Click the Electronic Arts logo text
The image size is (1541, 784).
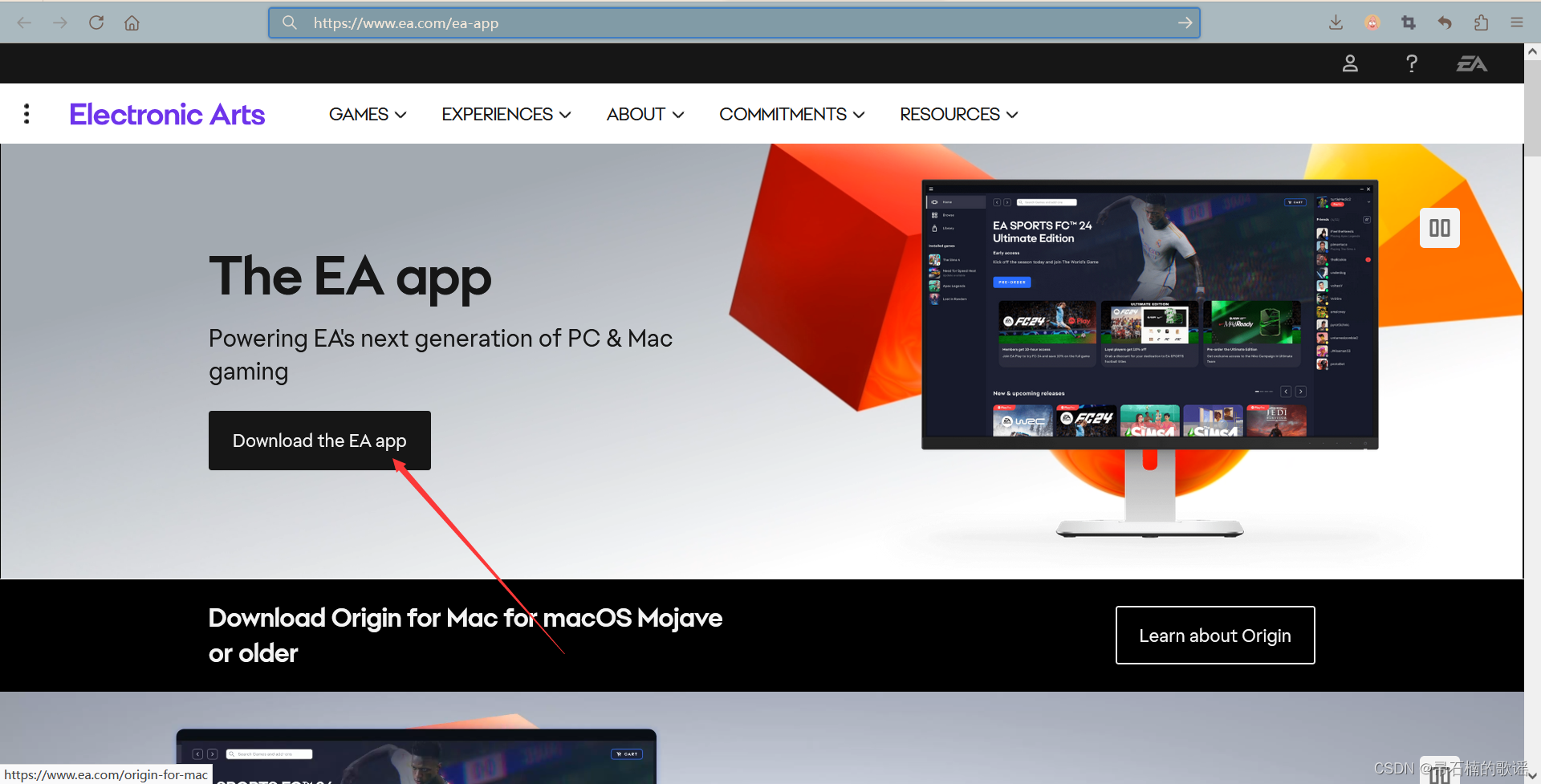167,114
